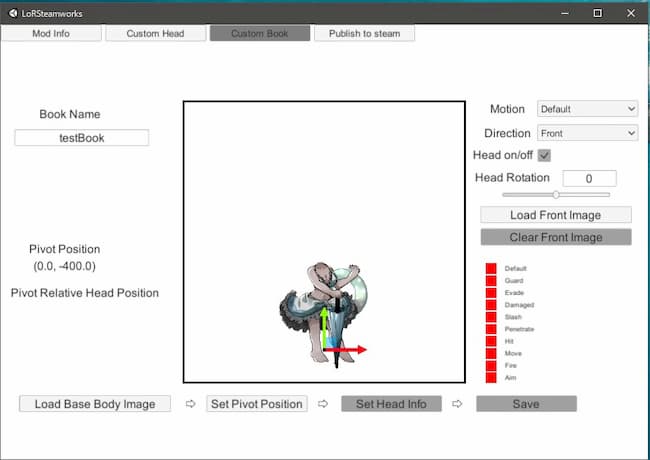Click the Damaged motion label
The image size is (650, 460).
(x=519, y=305)
